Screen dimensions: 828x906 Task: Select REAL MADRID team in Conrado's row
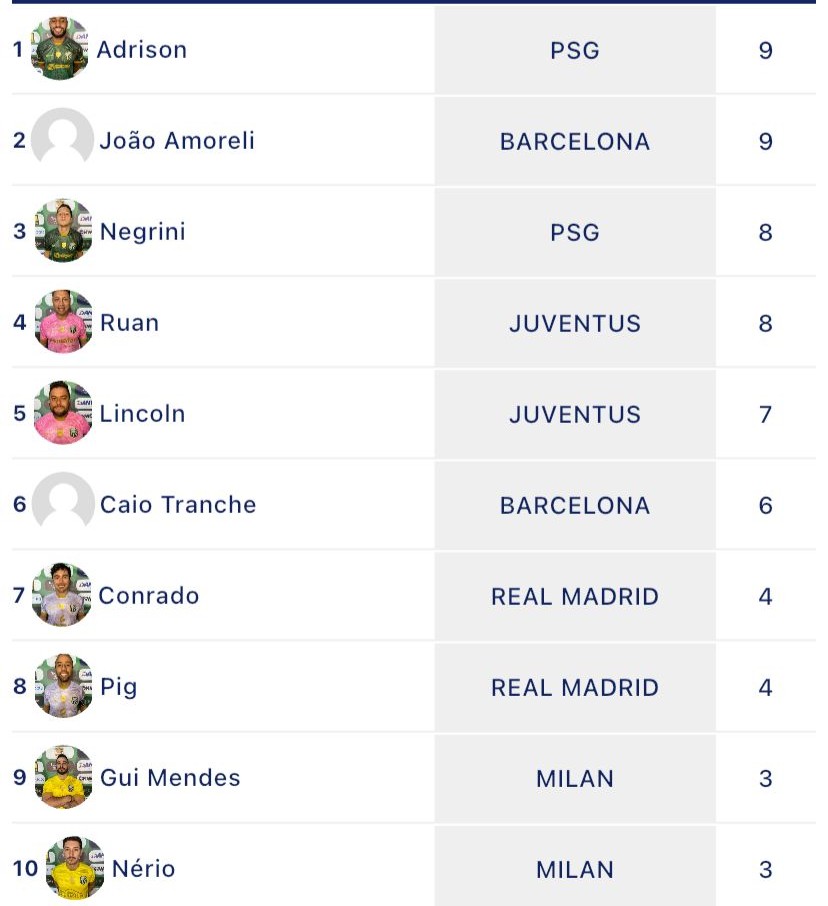click(x=575, y=596)
